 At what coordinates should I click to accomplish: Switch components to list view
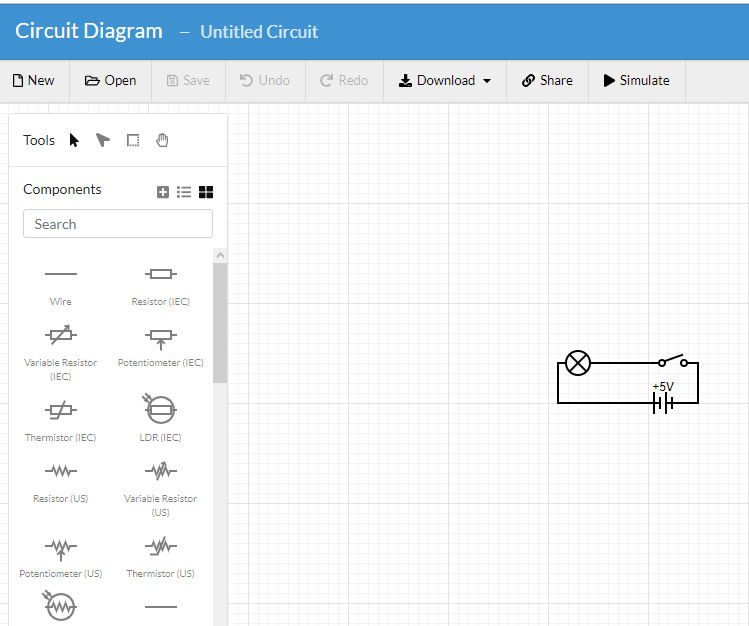184,192
